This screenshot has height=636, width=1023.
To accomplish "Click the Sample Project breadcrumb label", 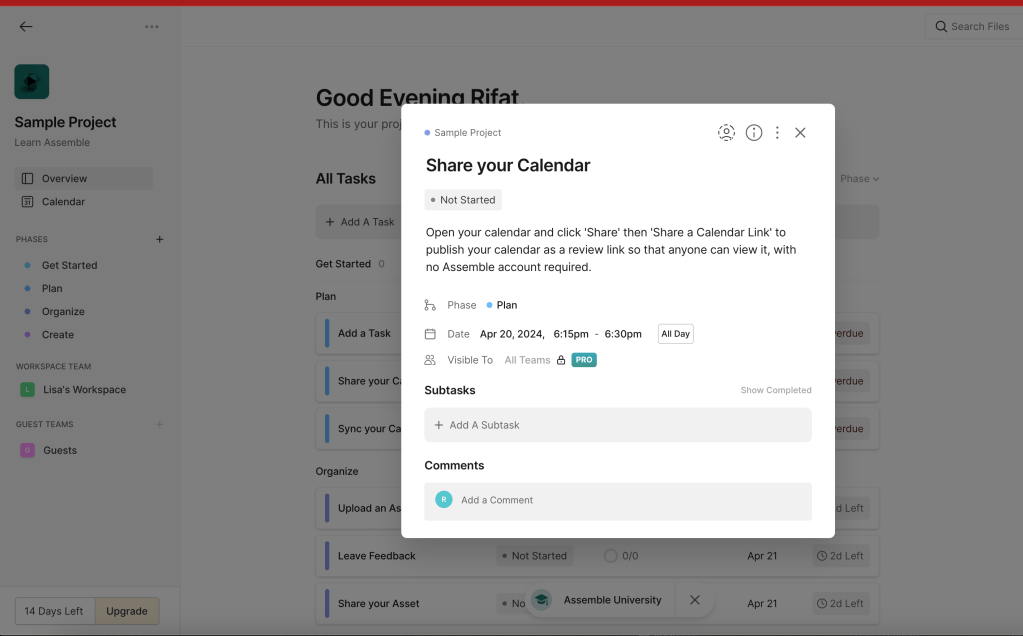I will (467, 132).
